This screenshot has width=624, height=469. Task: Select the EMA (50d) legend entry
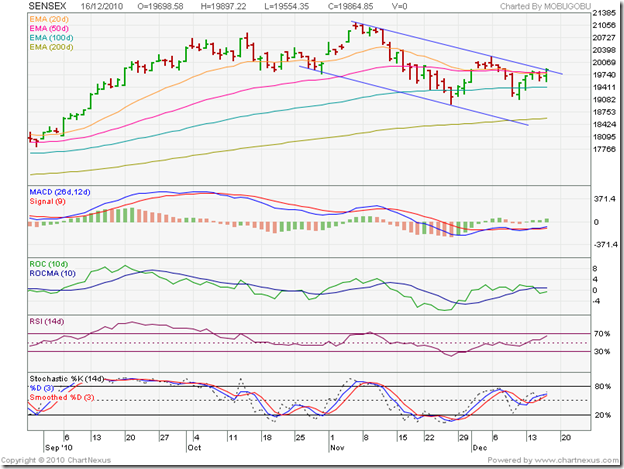[x=49, y=32]
